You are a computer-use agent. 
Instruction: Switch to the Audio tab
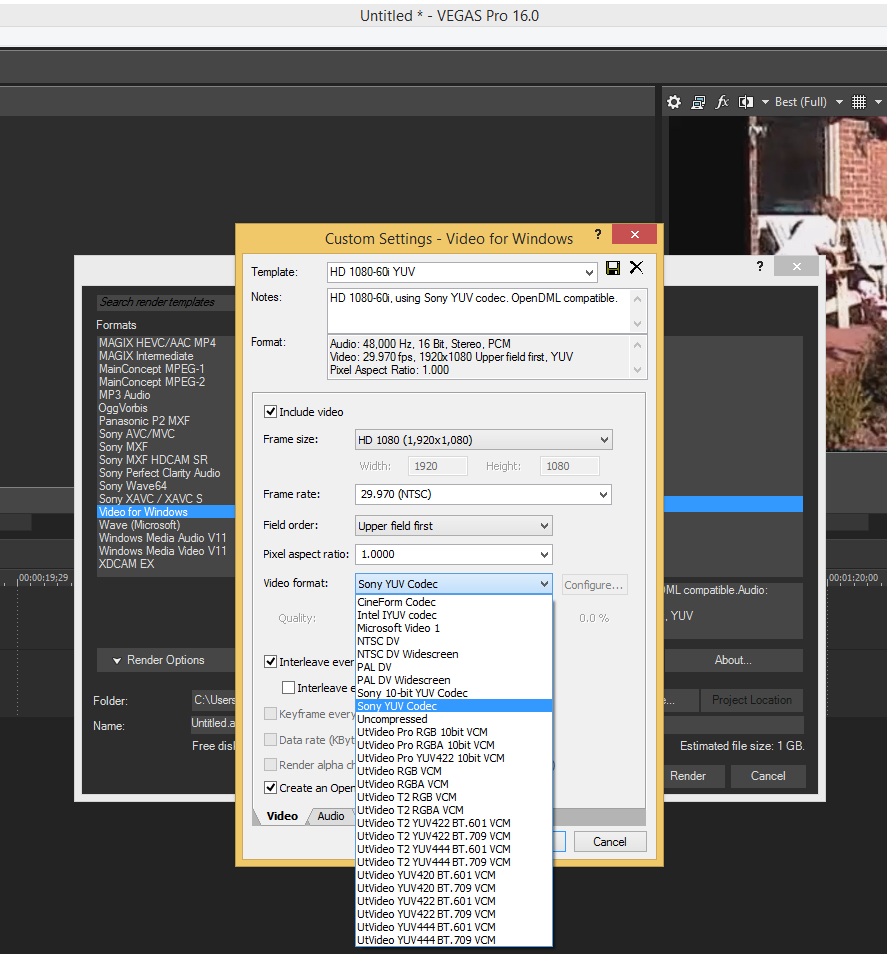[331, 816]
